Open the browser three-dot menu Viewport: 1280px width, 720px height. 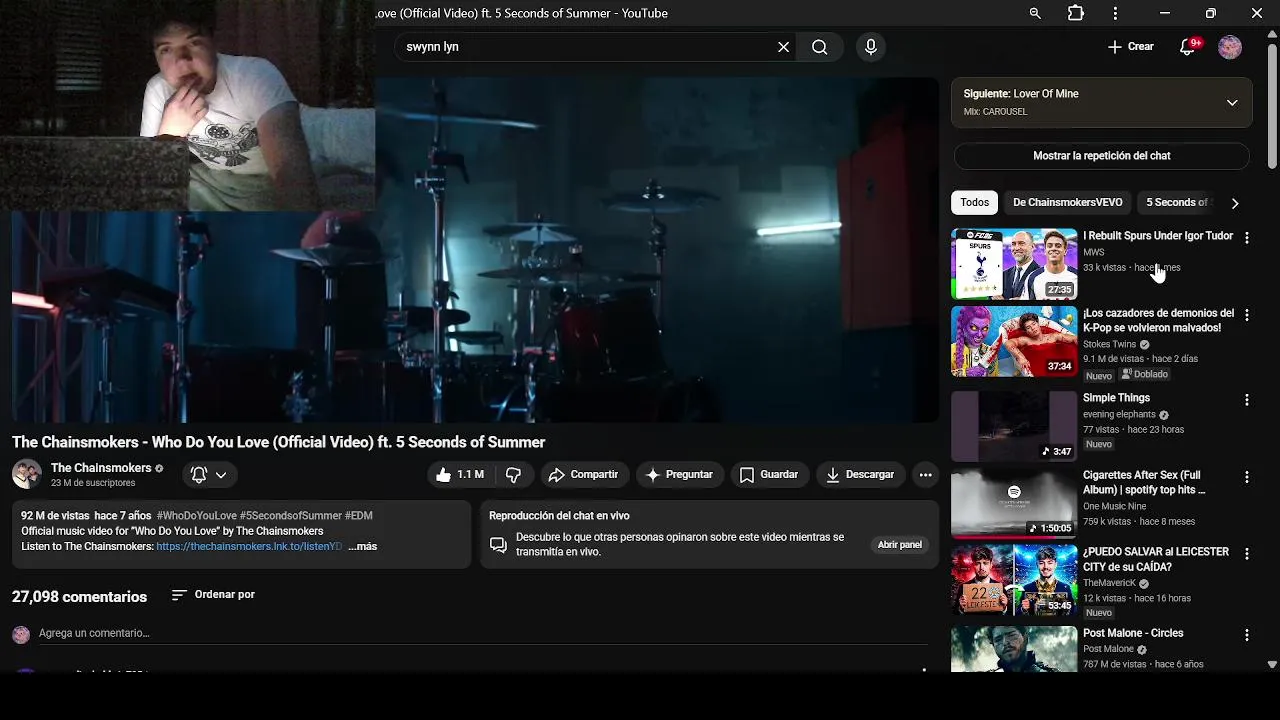(1115, 13)
